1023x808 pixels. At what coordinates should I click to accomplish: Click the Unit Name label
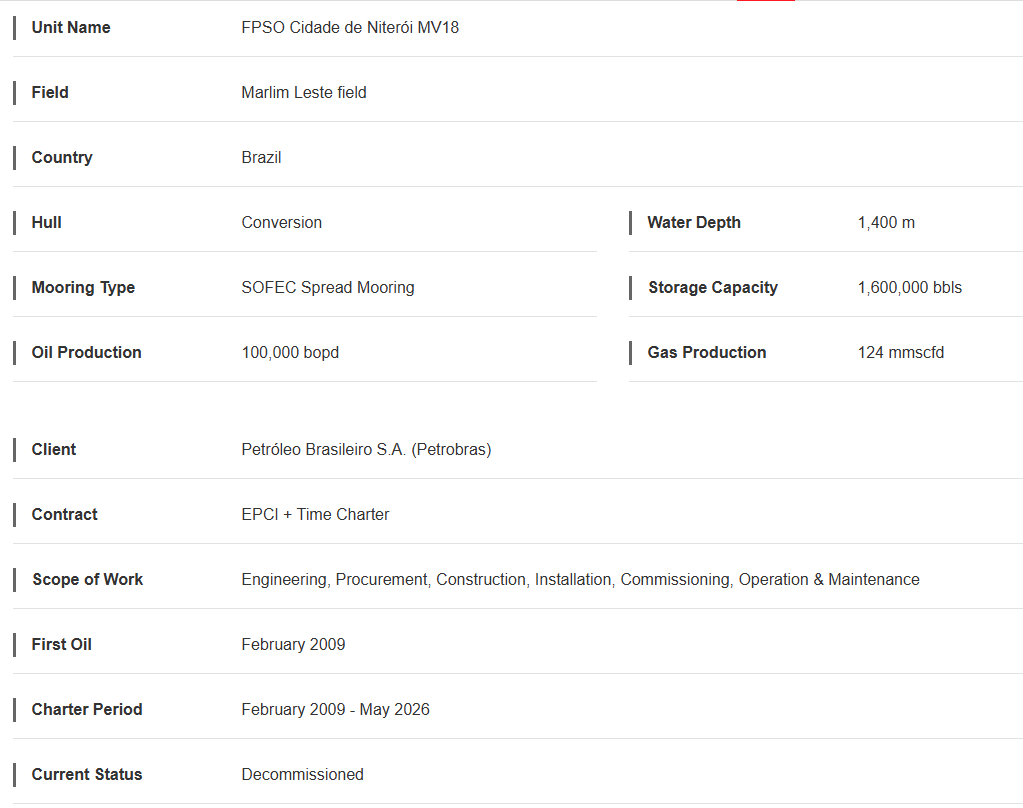tap(71, 27)
